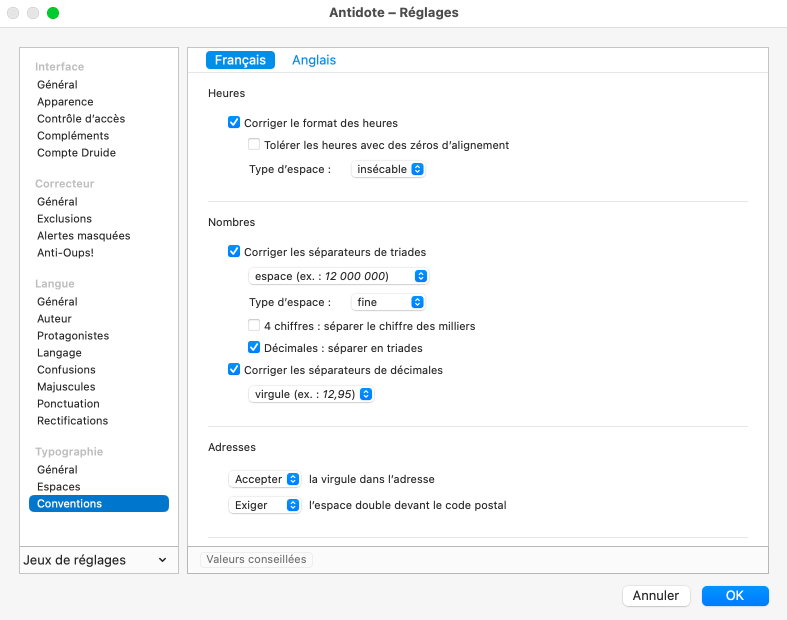Screen dimensions: 787x620
Task: Open the insécable space type dropdown
Action: pos(389,170)
